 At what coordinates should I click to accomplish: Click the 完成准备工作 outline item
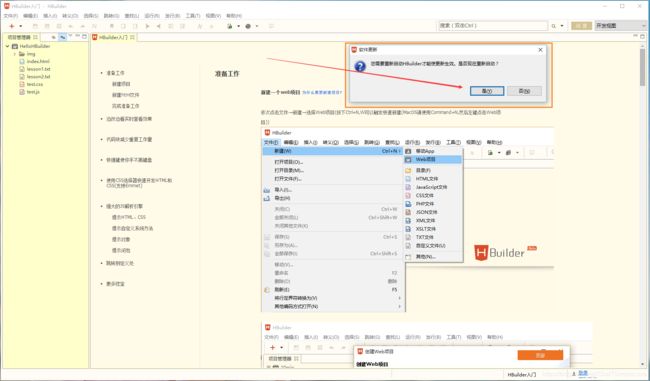point(126,106)
